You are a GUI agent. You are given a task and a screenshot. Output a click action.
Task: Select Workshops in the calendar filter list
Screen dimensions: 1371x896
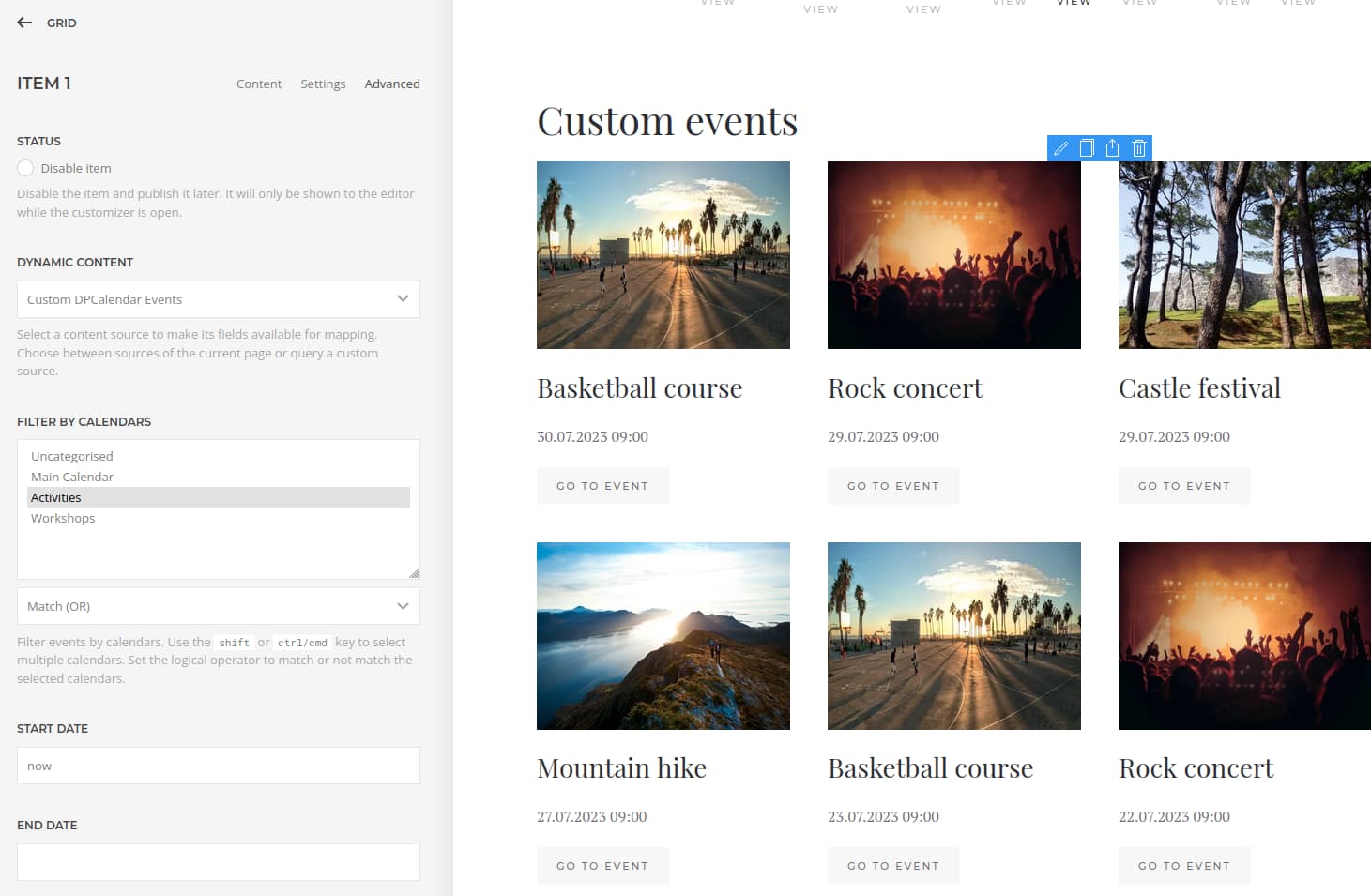[63, 518]
